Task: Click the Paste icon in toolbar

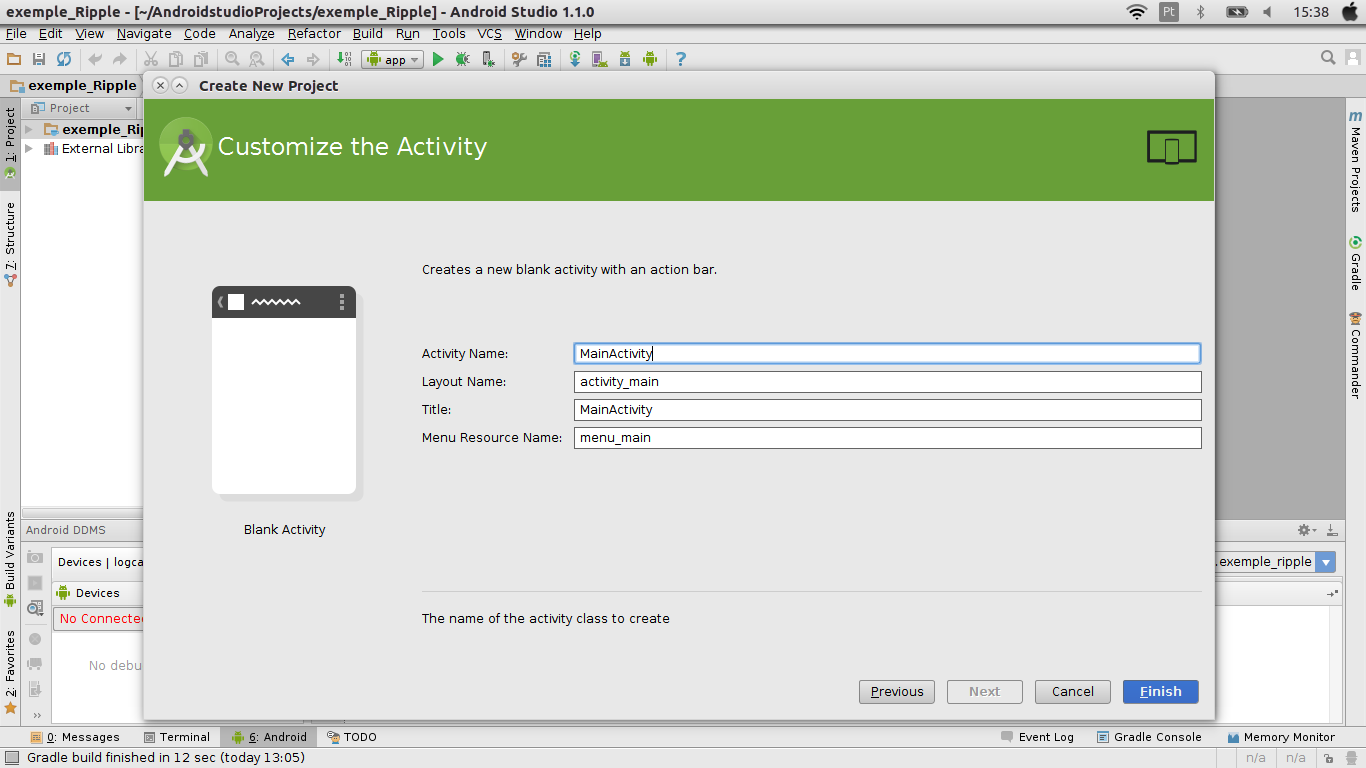Action: click(201, 59)
